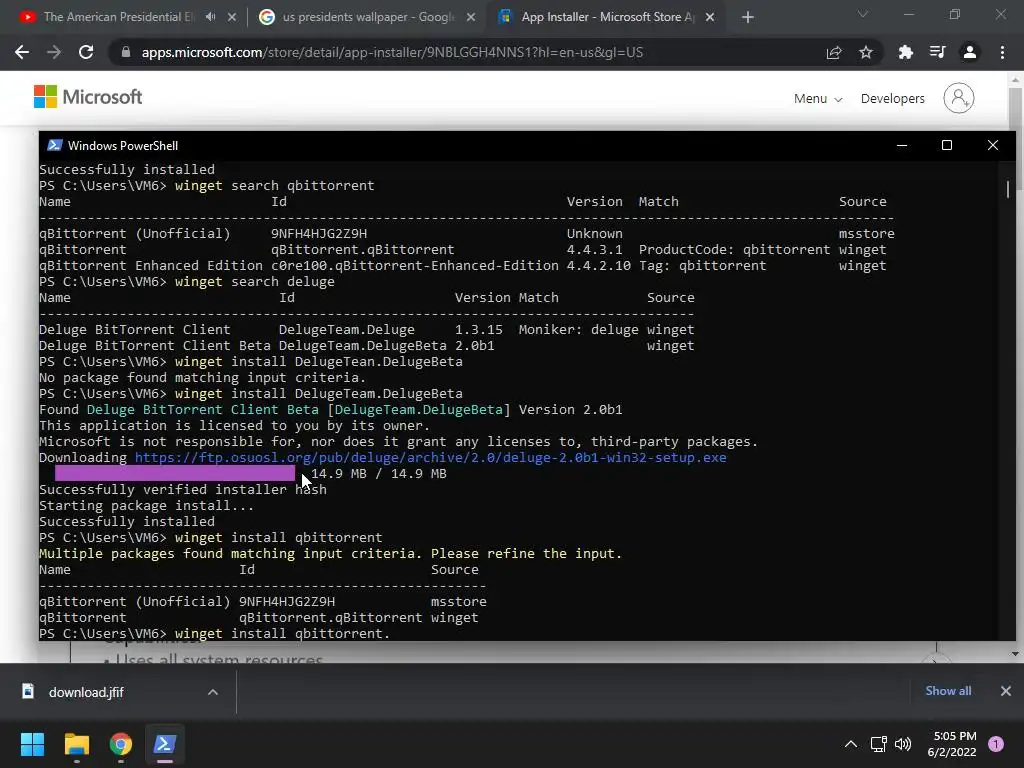Screen dimensions: 1024x768
Task: Bookmark this page with star icon
Action: (866, 52)
